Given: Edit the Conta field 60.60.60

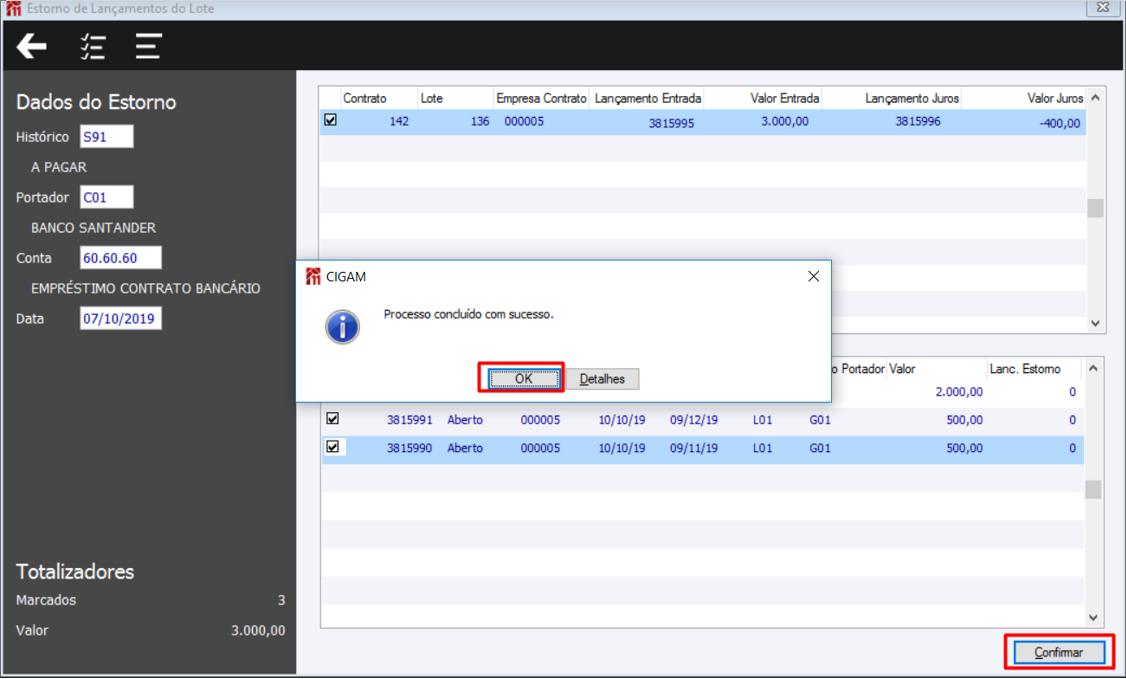Looking at the screenshot, I should pyautogui.click(x=121, y=258).
